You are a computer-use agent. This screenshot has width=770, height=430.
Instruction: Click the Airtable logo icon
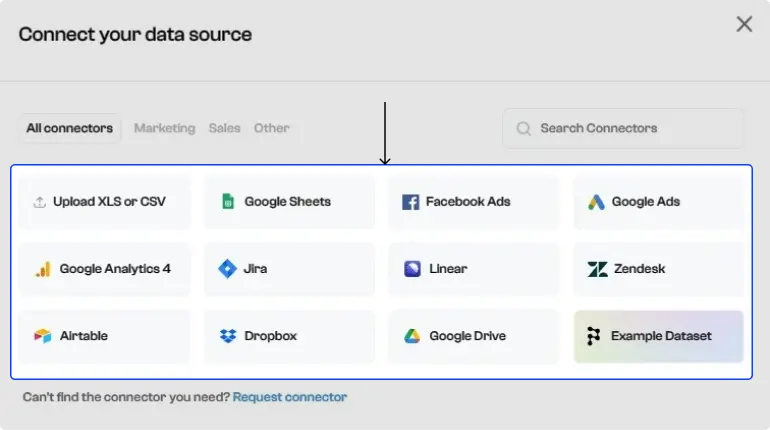point(42,336)
